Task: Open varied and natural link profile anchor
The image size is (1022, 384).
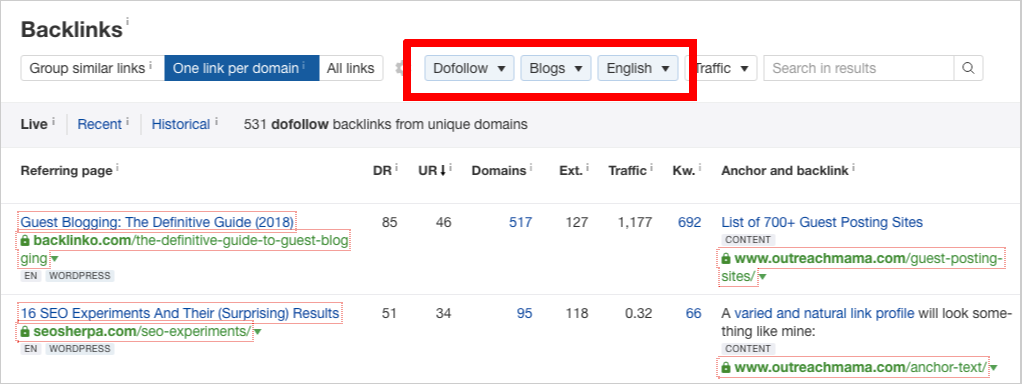Action: tap(824, 314)
